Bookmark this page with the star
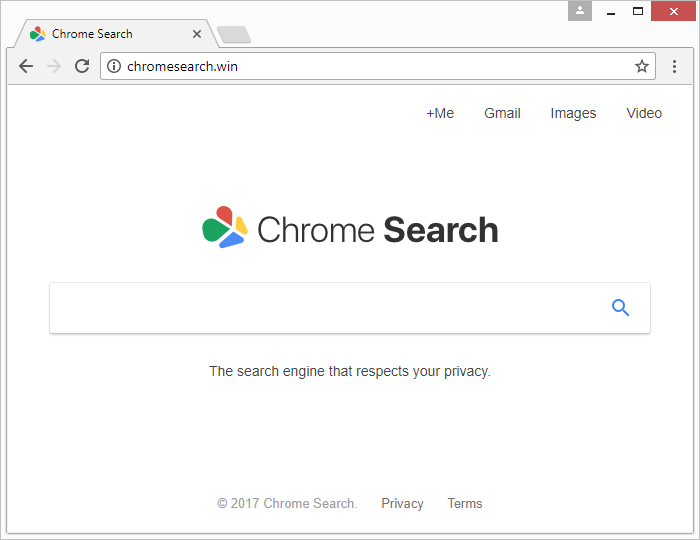Image resolution: width=700 pixels, height=540 pixels. [641, 67]
